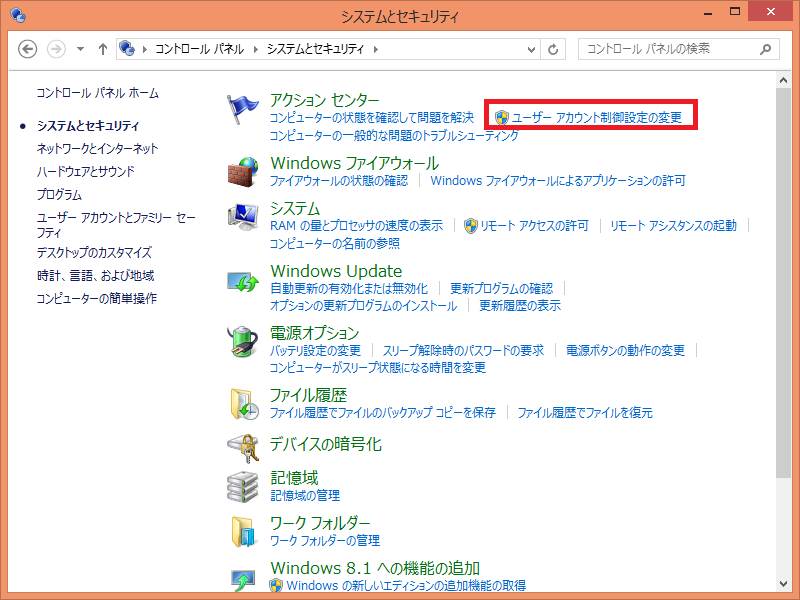Select コントロール パネル in the breadcrumb
Viewport: 800px width, 600px height.
(199, 49)
